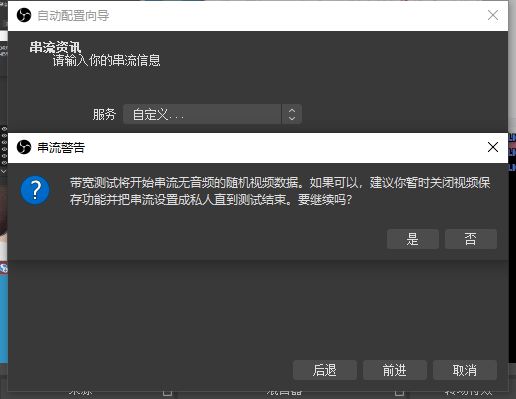The image size is (516, 399).
Task: Click 取消 to cancel the wizard
Action: pyautogui.click(x=465, y=370)
